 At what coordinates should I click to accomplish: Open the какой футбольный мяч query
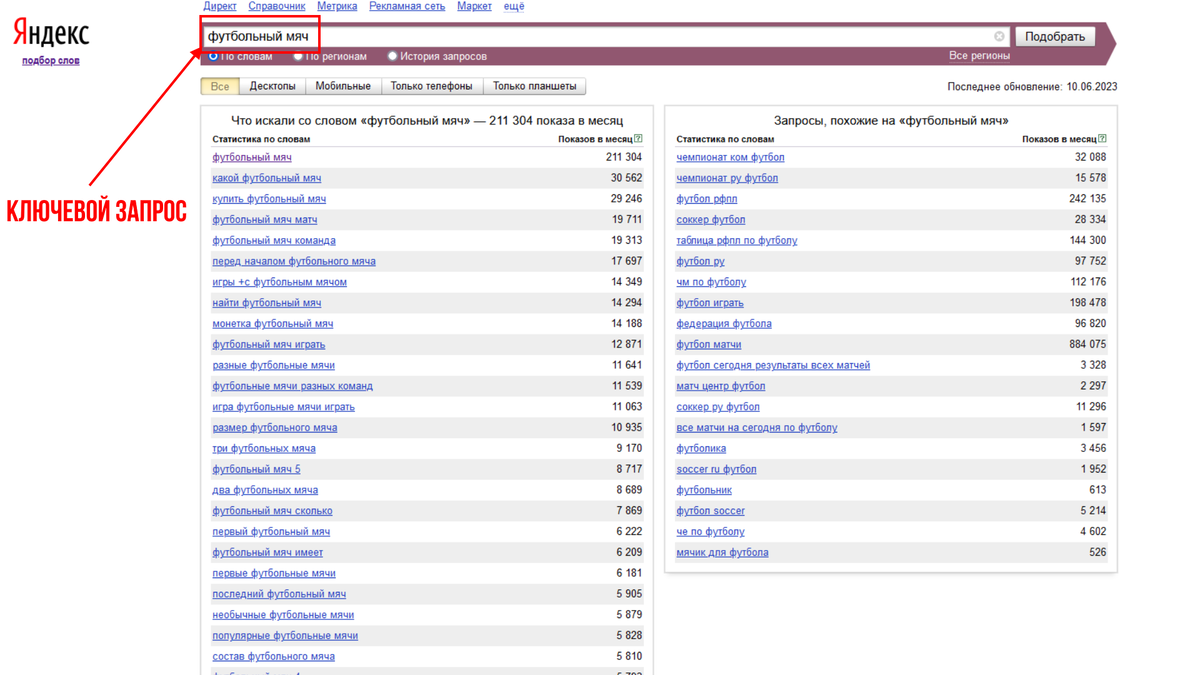(267, 178)
